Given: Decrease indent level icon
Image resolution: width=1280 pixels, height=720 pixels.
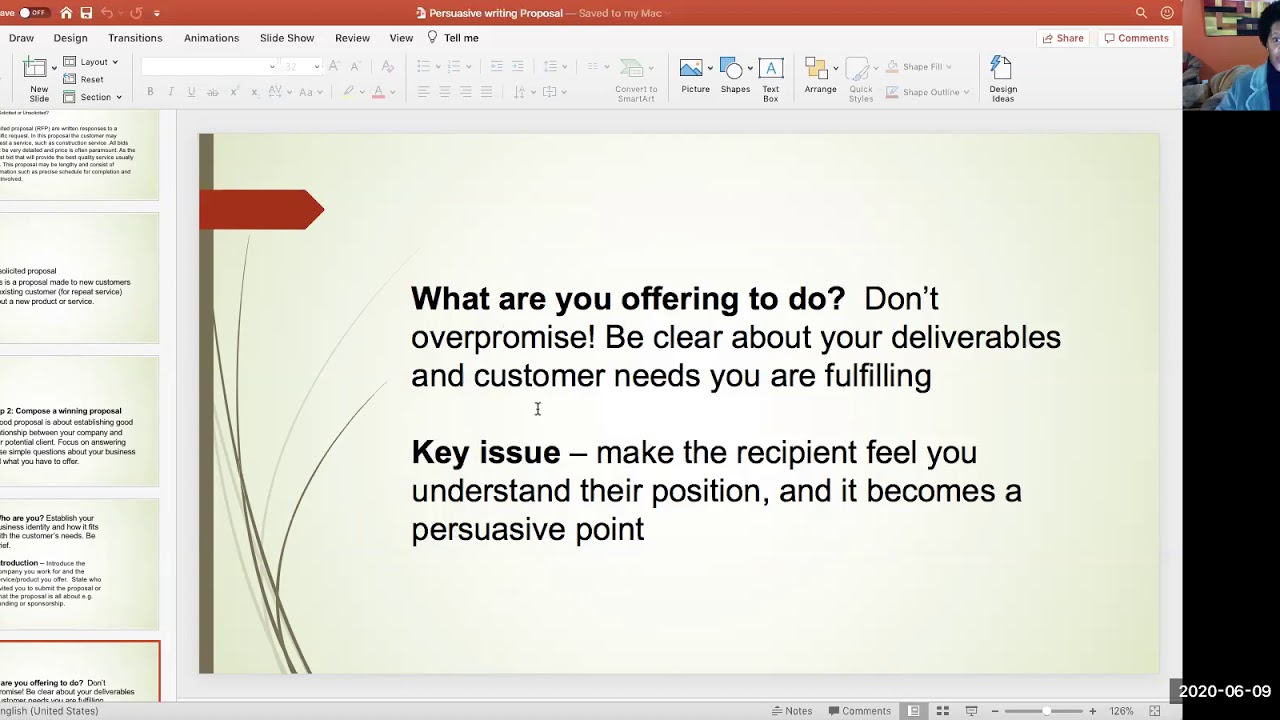Looking at the screenshot, I should (x=497, y=67).
